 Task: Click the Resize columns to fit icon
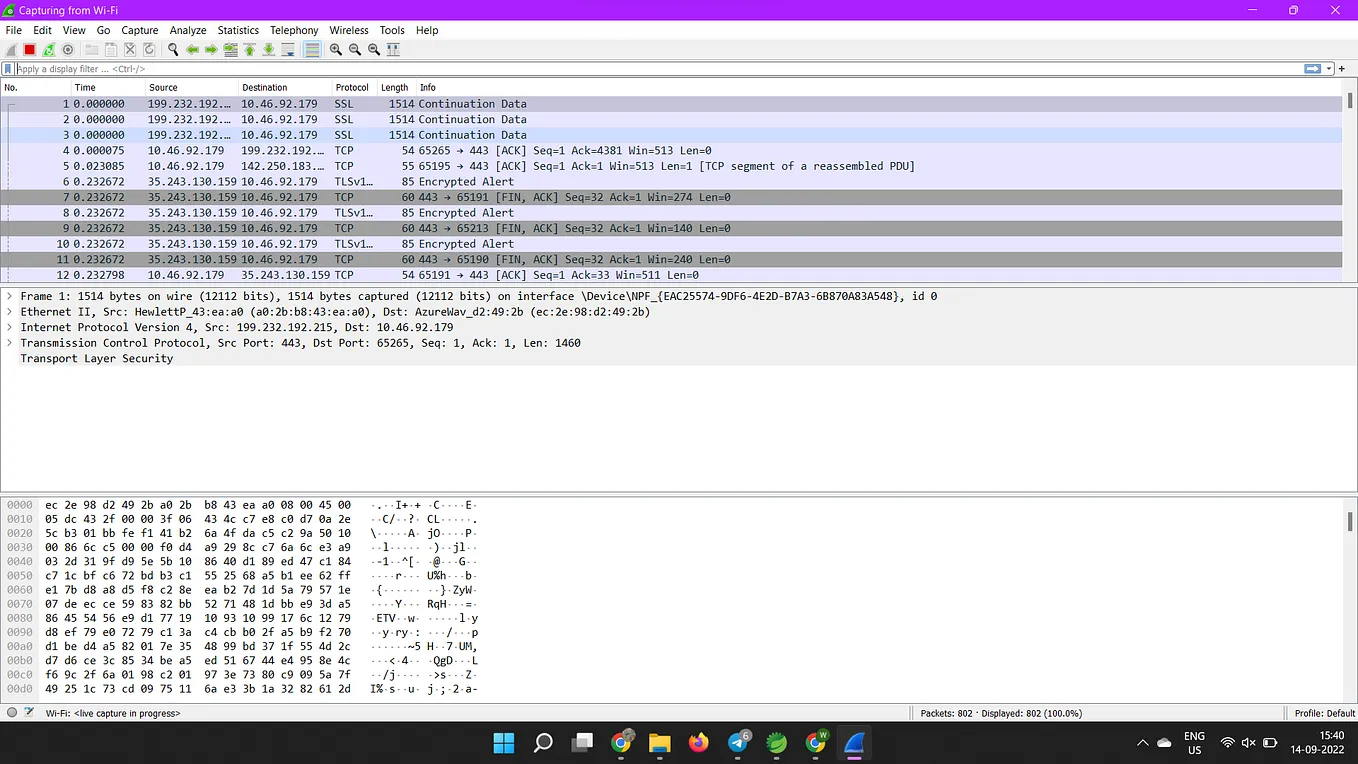coord(393,49)
